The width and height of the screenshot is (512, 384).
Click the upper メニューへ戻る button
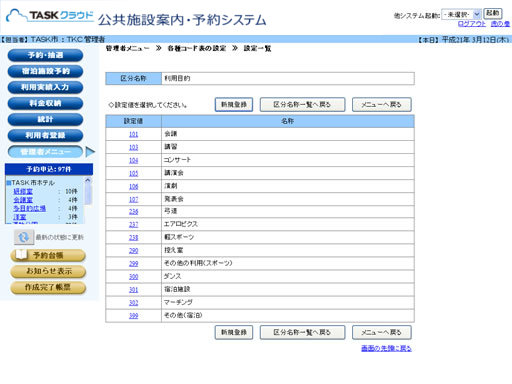382,105
